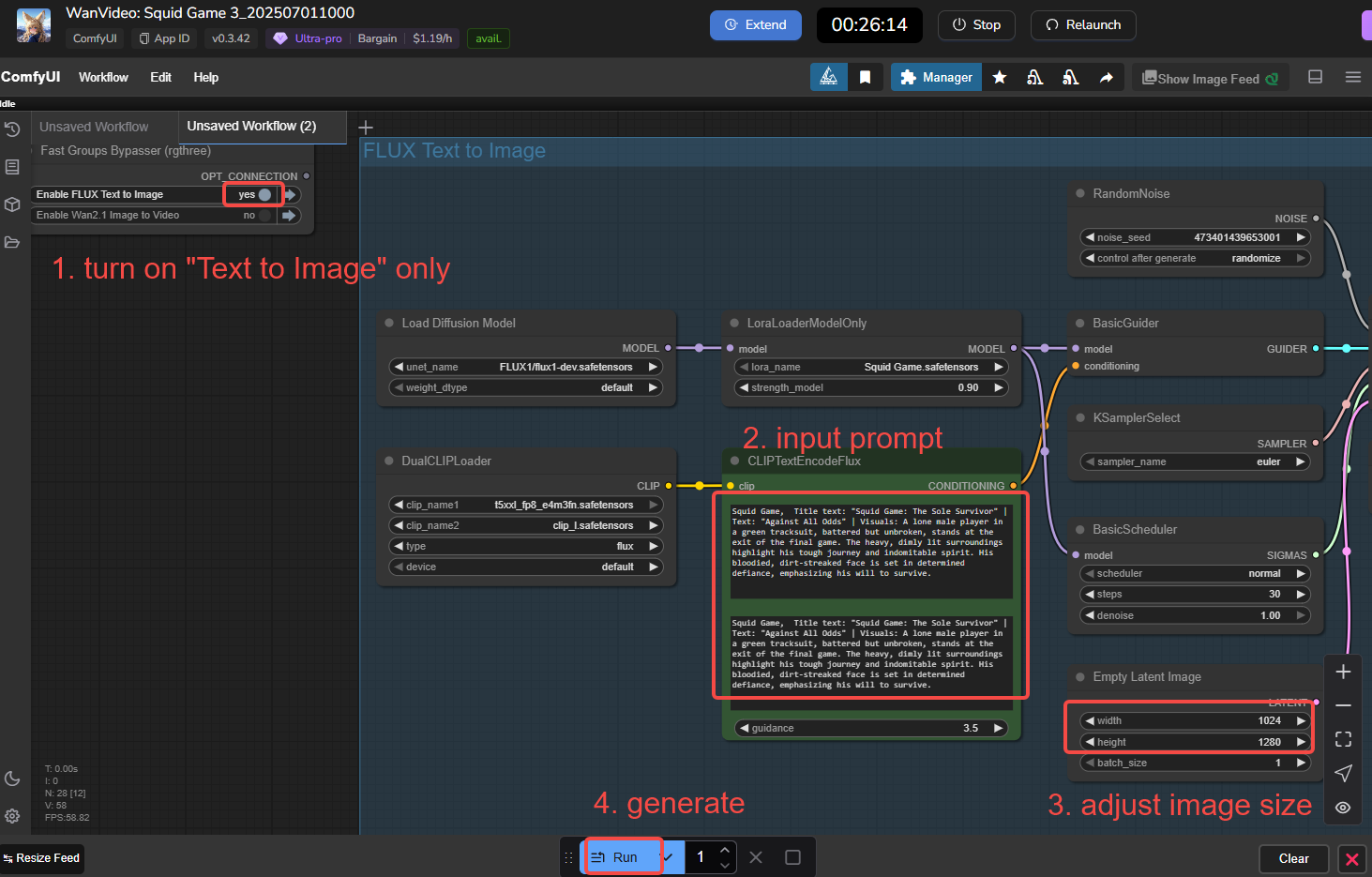
Task: Open the clip_name2 dropdown
Action: click(526, 525)
